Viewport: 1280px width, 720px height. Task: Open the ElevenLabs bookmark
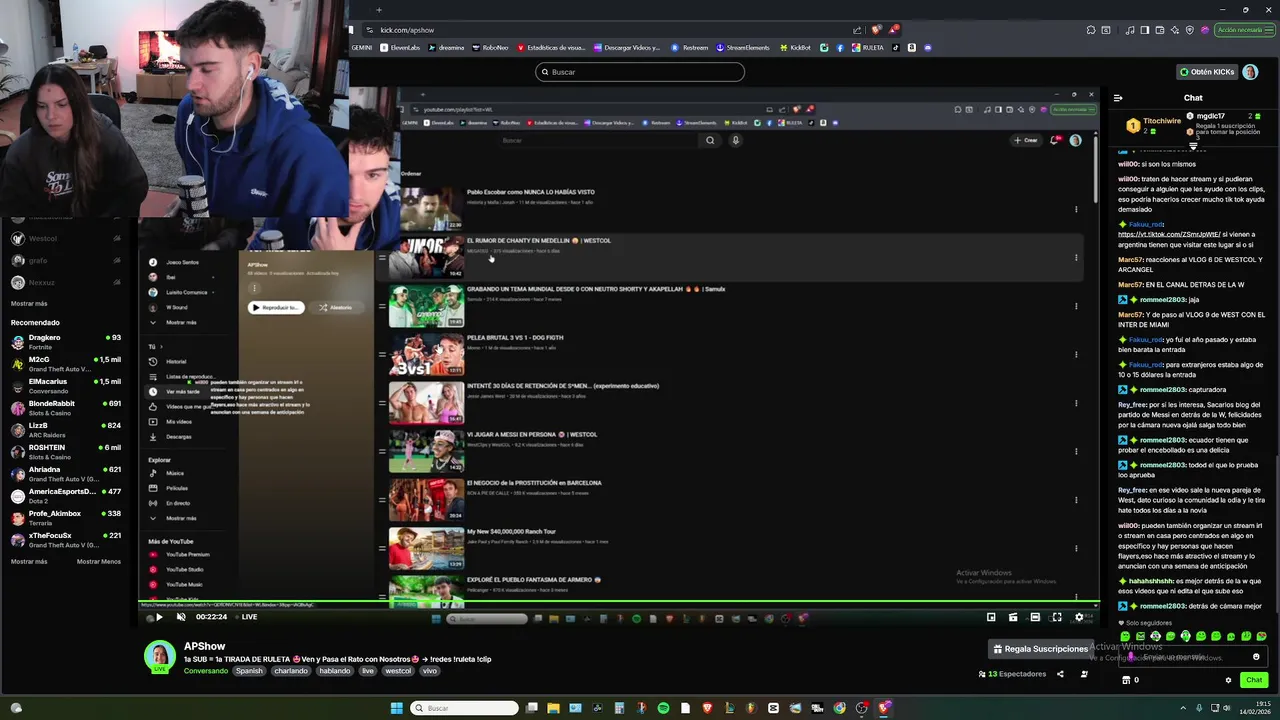(400, 47)
